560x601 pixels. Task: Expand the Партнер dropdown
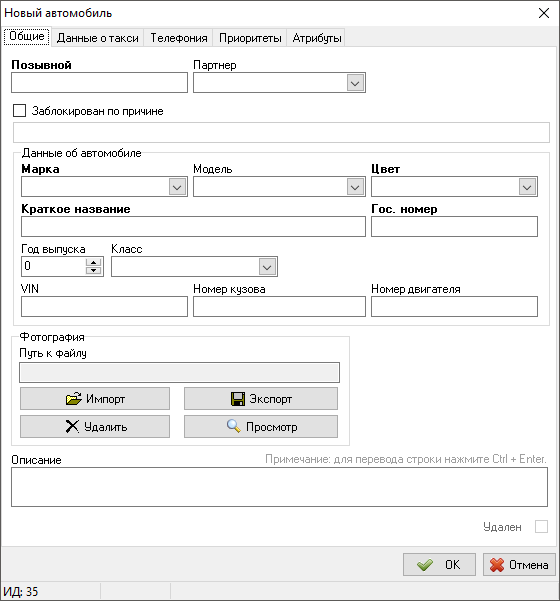coord(355,83)
